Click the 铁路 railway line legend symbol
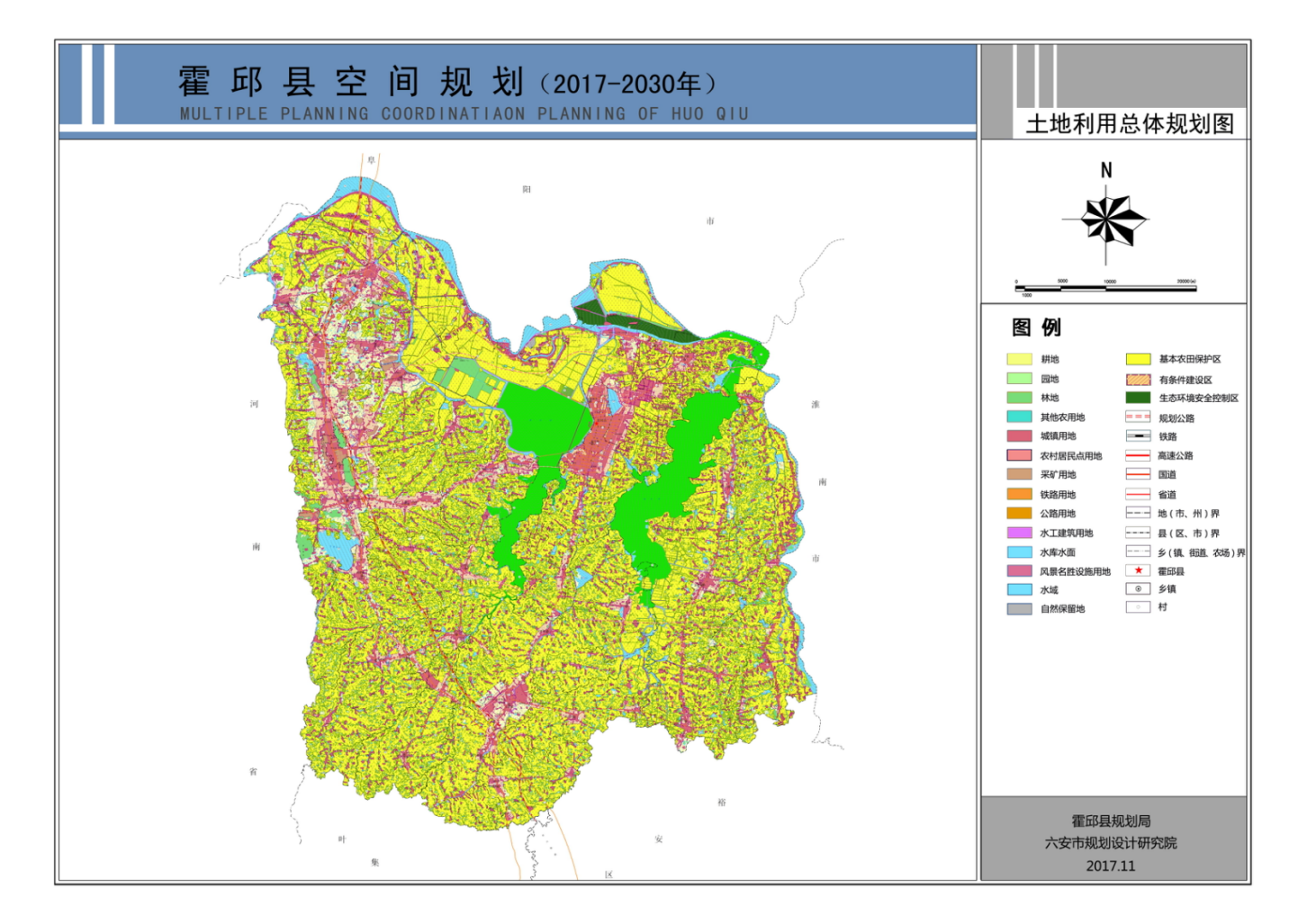 pos(1138,436)
